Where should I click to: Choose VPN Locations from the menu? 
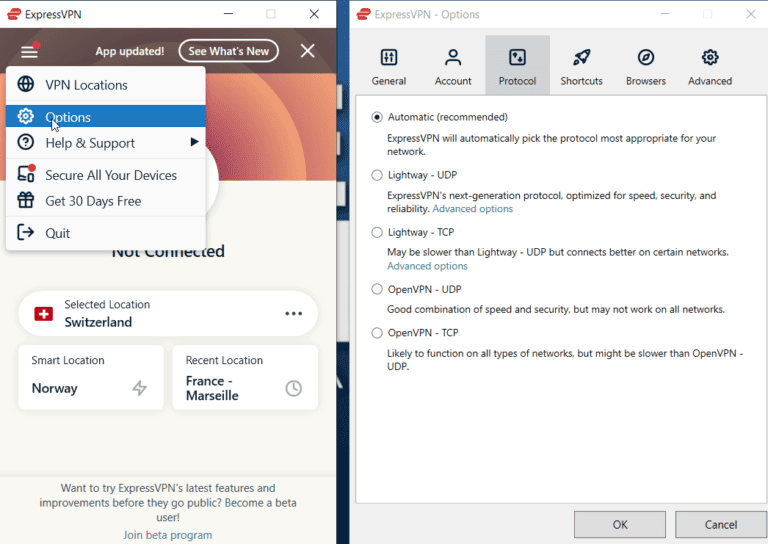(x=106, y=85)
